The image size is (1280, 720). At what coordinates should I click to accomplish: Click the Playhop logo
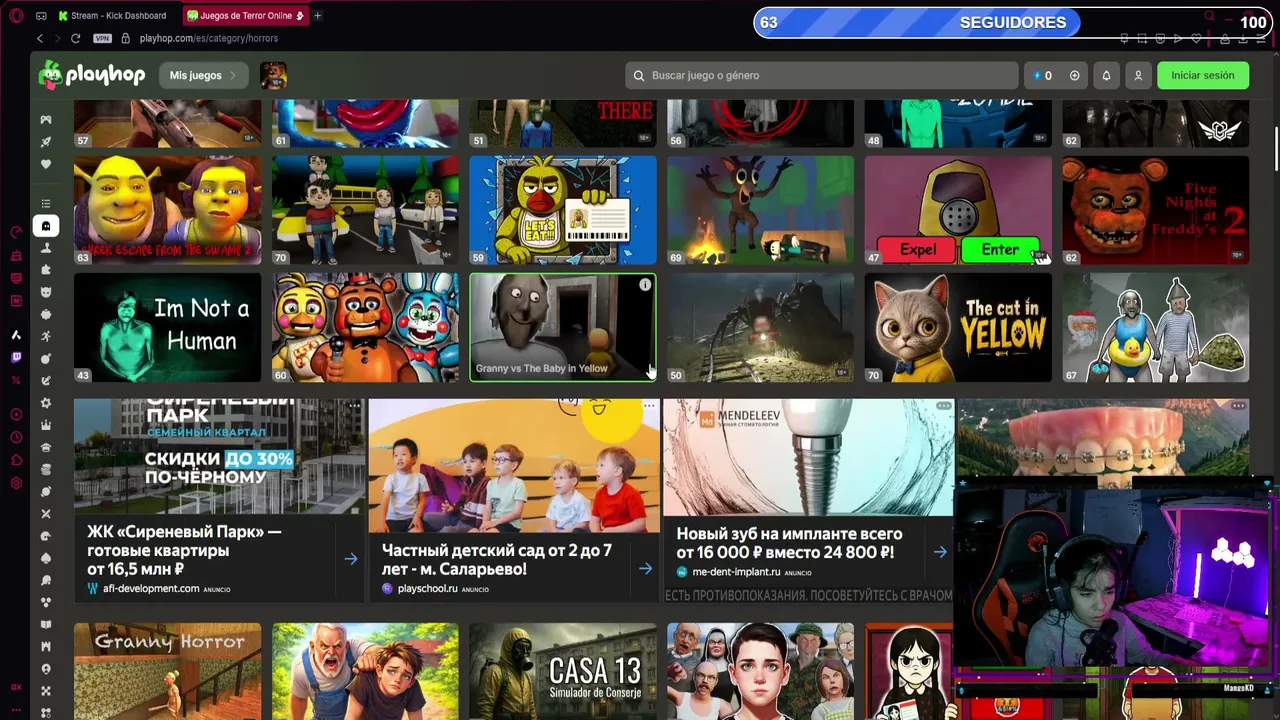pos(92,75)
